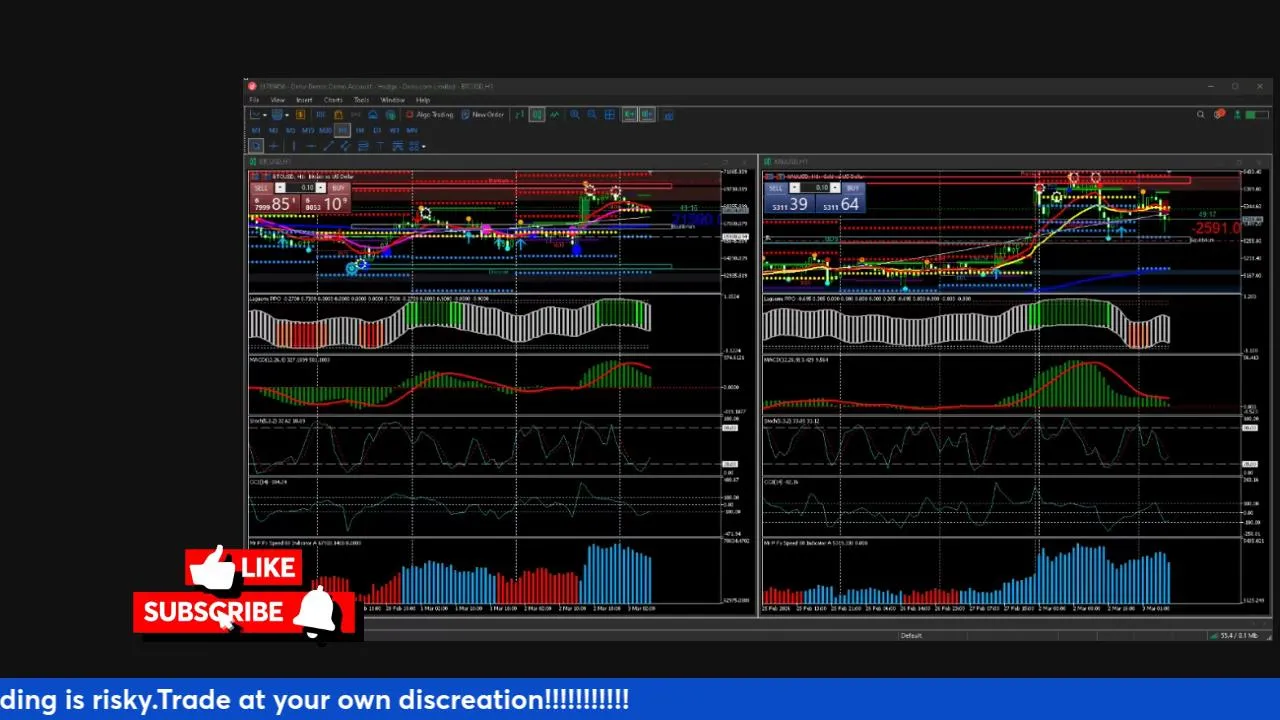Toggle Algo Trading
This screenshot has width=1280, height=720.
pyautogui.click(x=430, y=115)
